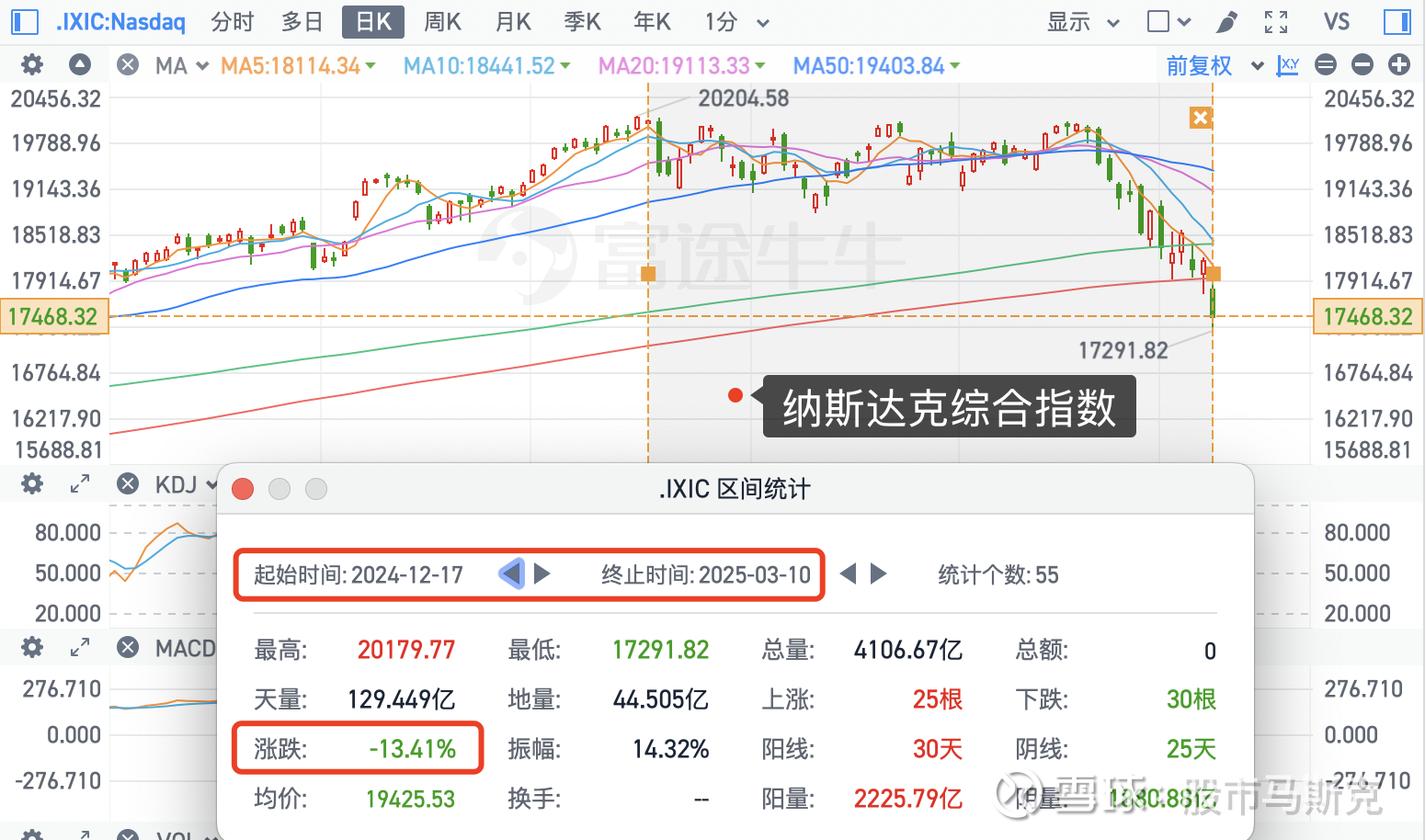Zoom in on the chart with plus icon
Viewport: 1425px width, 840px height.
coord(1399,64)
